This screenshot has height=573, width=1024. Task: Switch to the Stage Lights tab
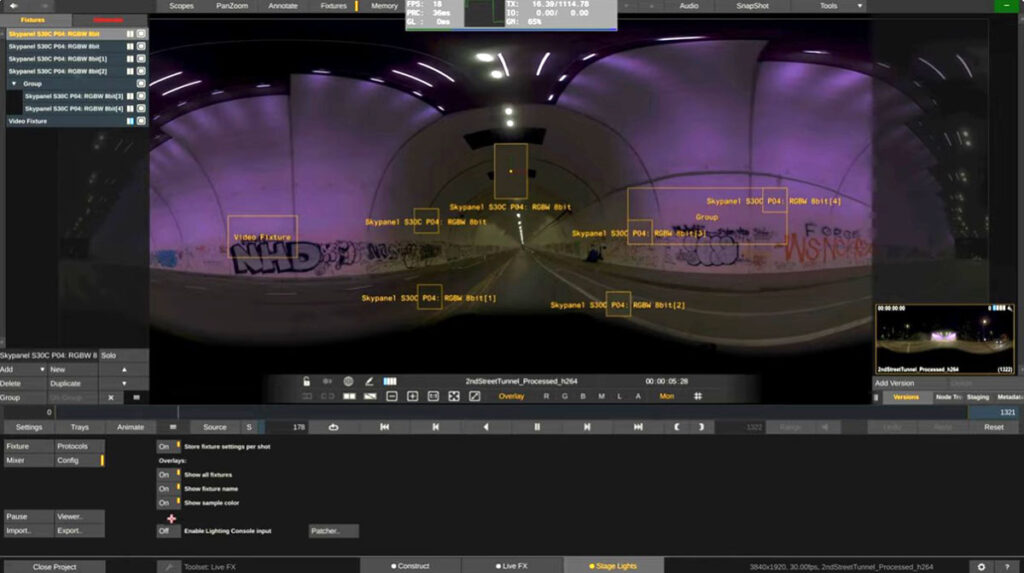(x=613, y=566)
